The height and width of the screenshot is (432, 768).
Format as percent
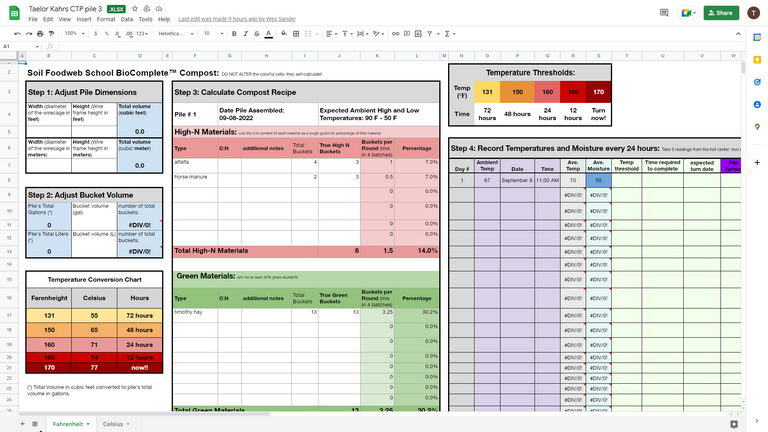point(107,34)
